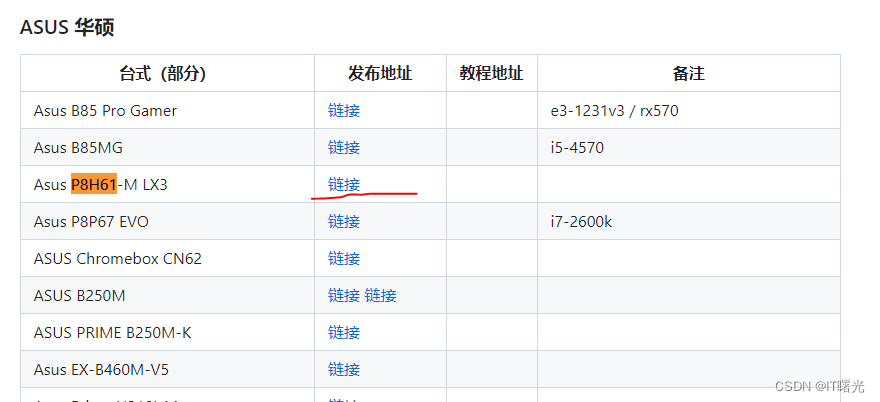This screenshot has height=402, width=880.
Task: Click the '发布地址' column header
Action: [x=380, y=73]
